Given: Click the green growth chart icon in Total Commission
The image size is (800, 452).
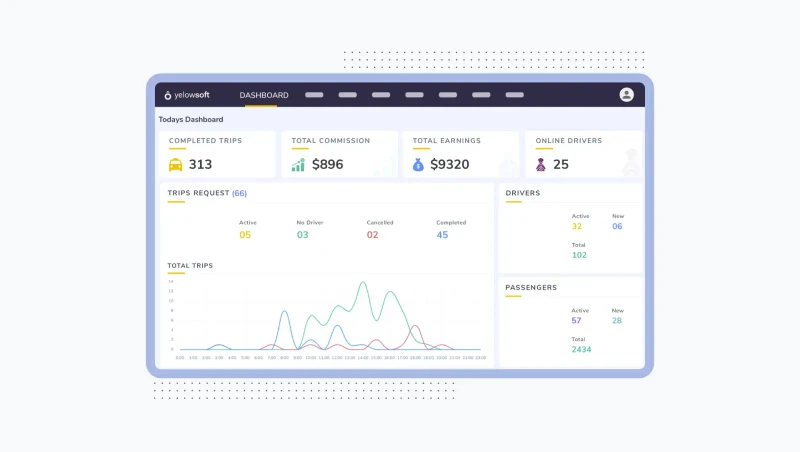Looking at the screenshot, I should 298,165.
